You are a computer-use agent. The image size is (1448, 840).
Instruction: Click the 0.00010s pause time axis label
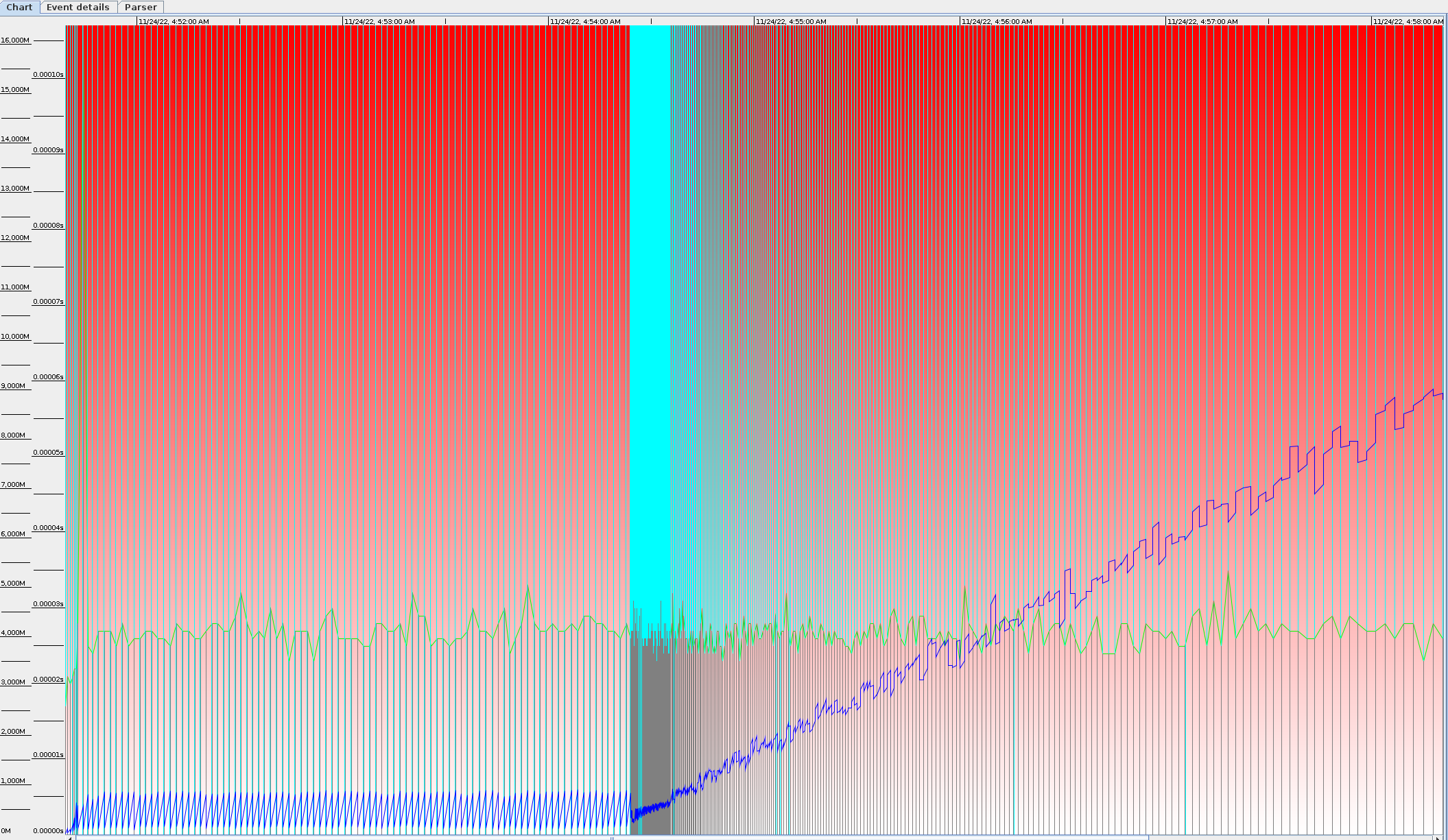pyautogui.click(x=48, y=75)
